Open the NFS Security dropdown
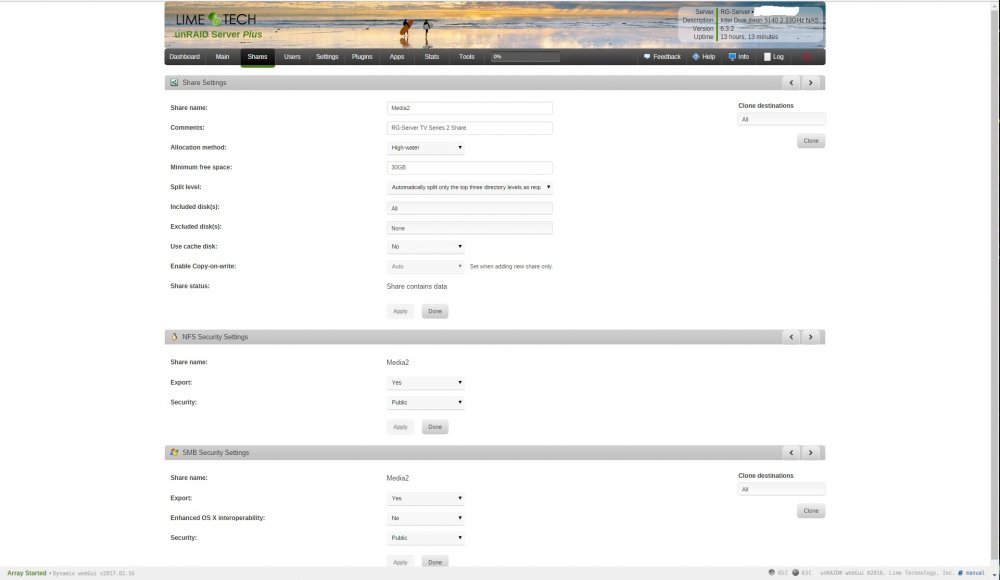The height and width of the screenshot is (580, 1000). pos(425,402)
